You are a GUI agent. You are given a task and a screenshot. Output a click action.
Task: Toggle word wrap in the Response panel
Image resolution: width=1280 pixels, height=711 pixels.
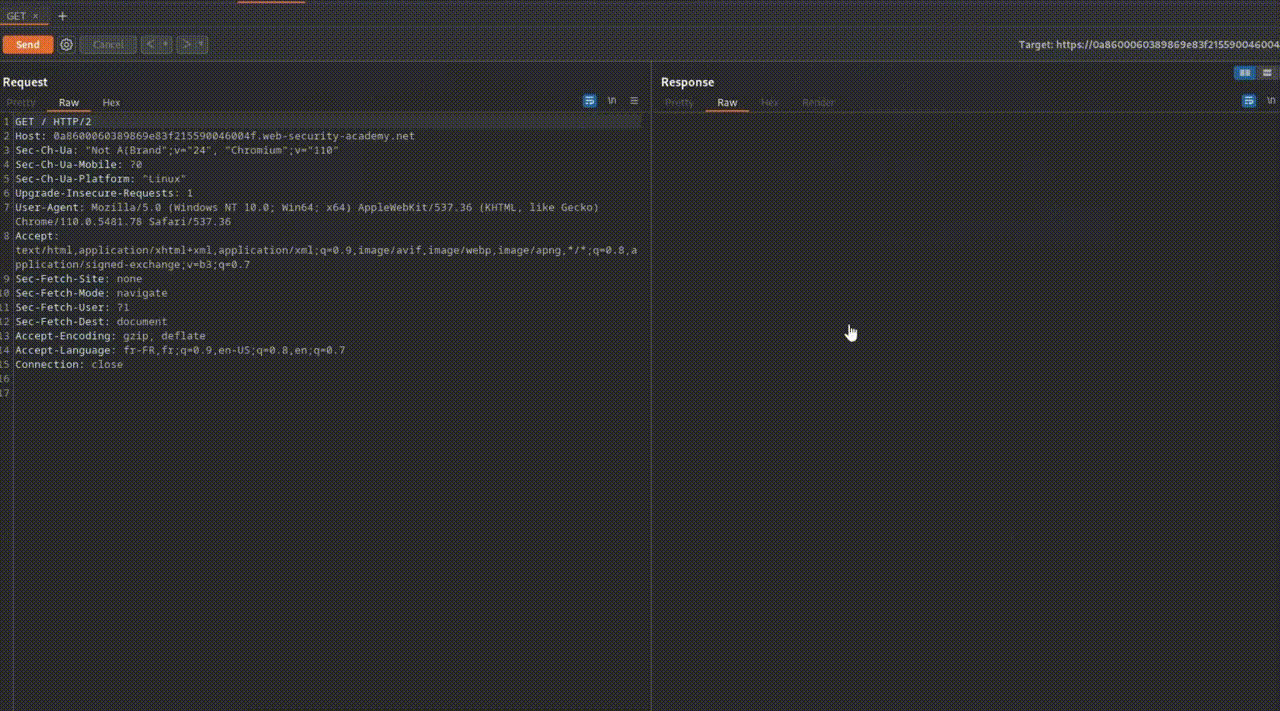point(1249,101)
